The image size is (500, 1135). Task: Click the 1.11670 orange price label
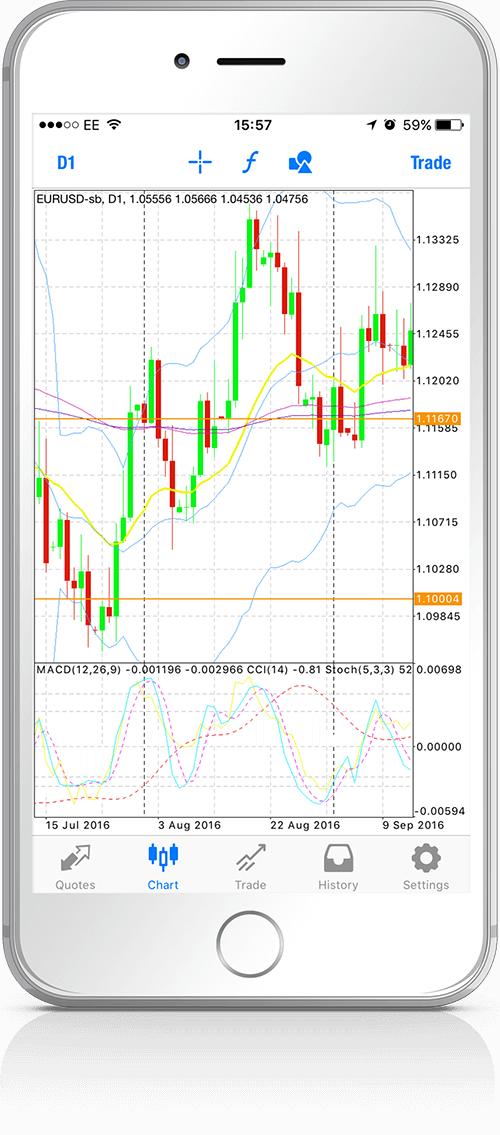(x=437, y=419)
